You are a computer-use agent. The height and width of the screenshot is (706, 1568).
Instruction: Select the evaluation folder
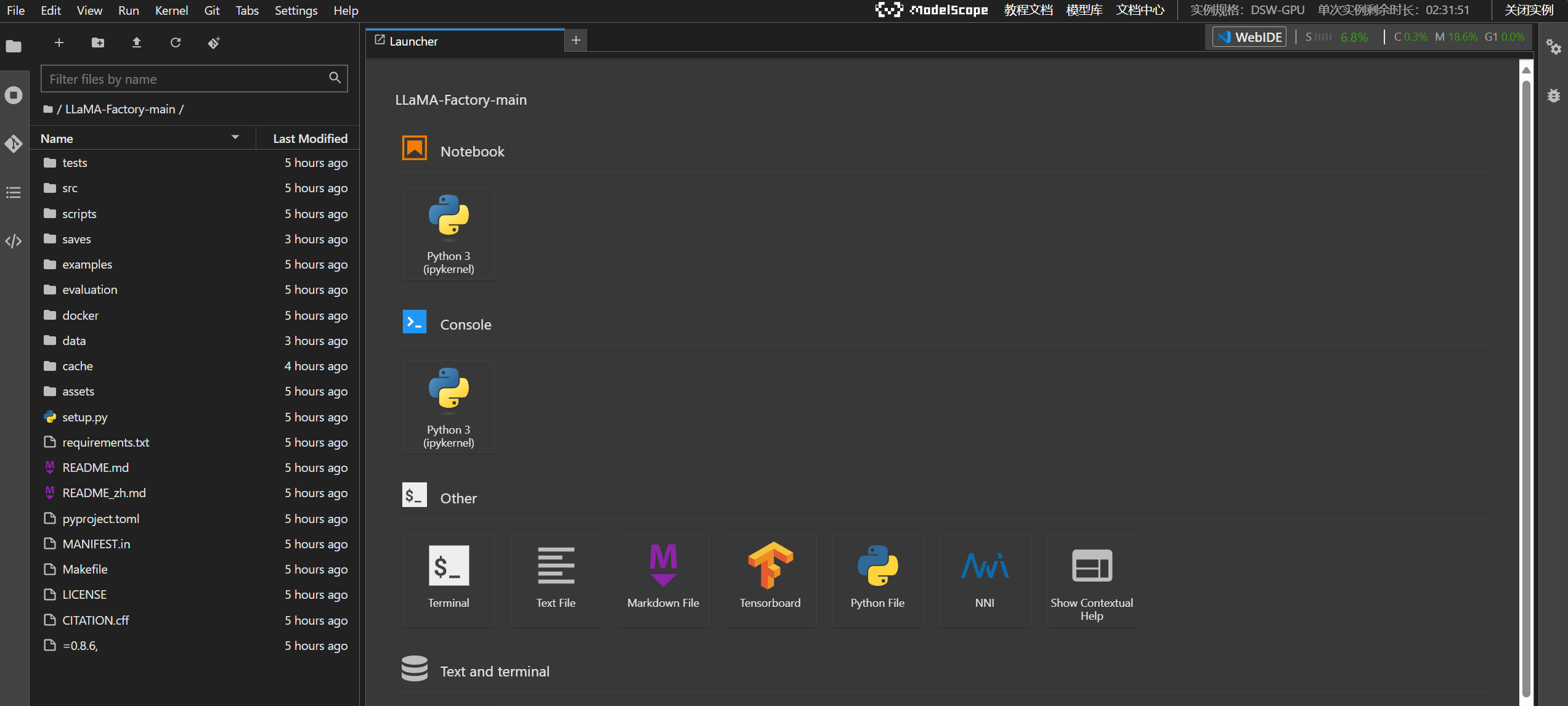coord(195,290)
